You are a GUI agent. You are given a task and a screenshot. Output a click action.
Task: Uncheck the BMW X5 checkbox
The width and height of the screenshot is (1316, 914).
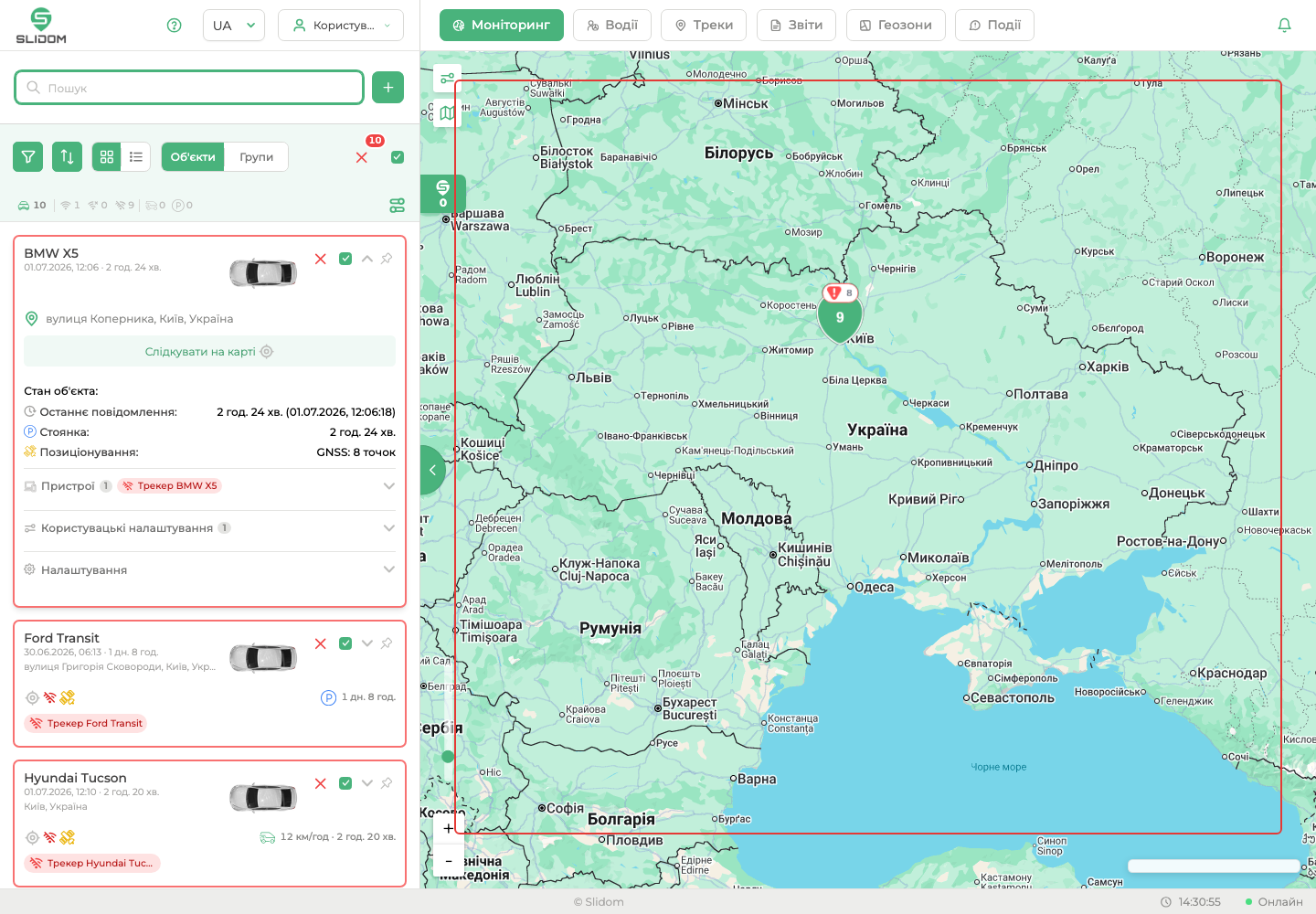coord(345,259)
